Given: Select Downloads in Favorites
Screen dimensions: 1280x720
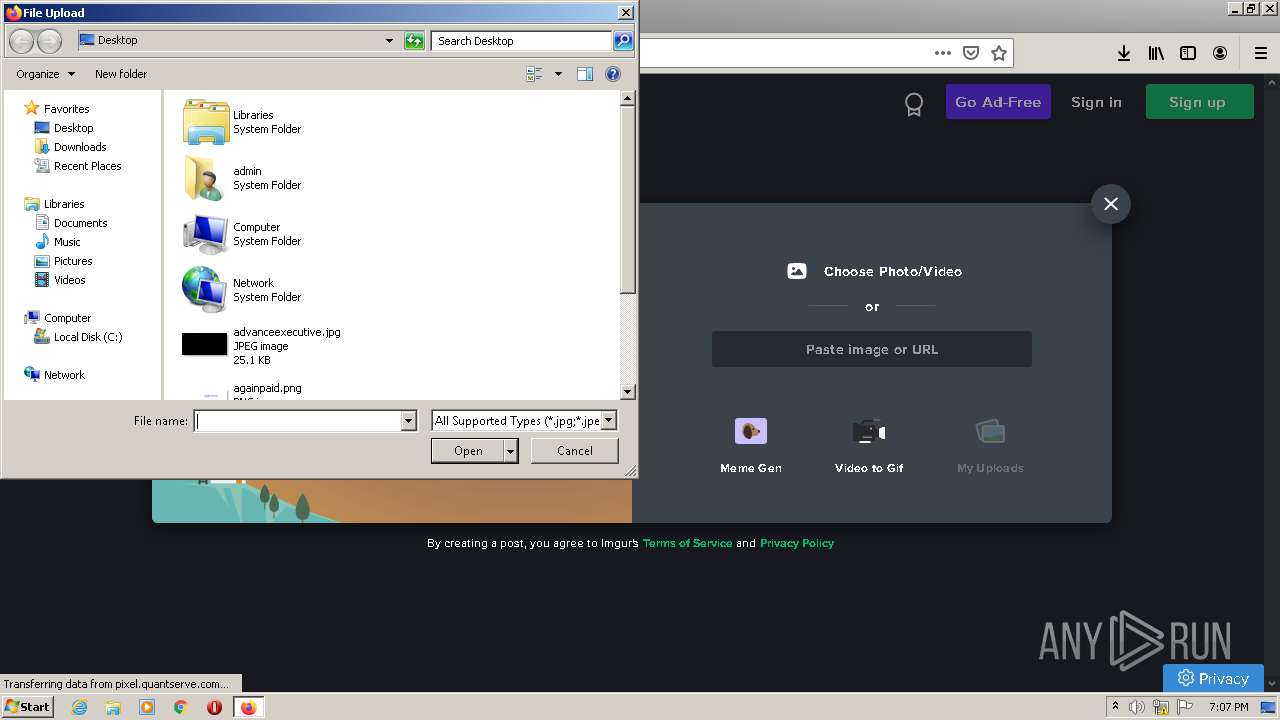Looking at the screenshot, I should [80, 147].
